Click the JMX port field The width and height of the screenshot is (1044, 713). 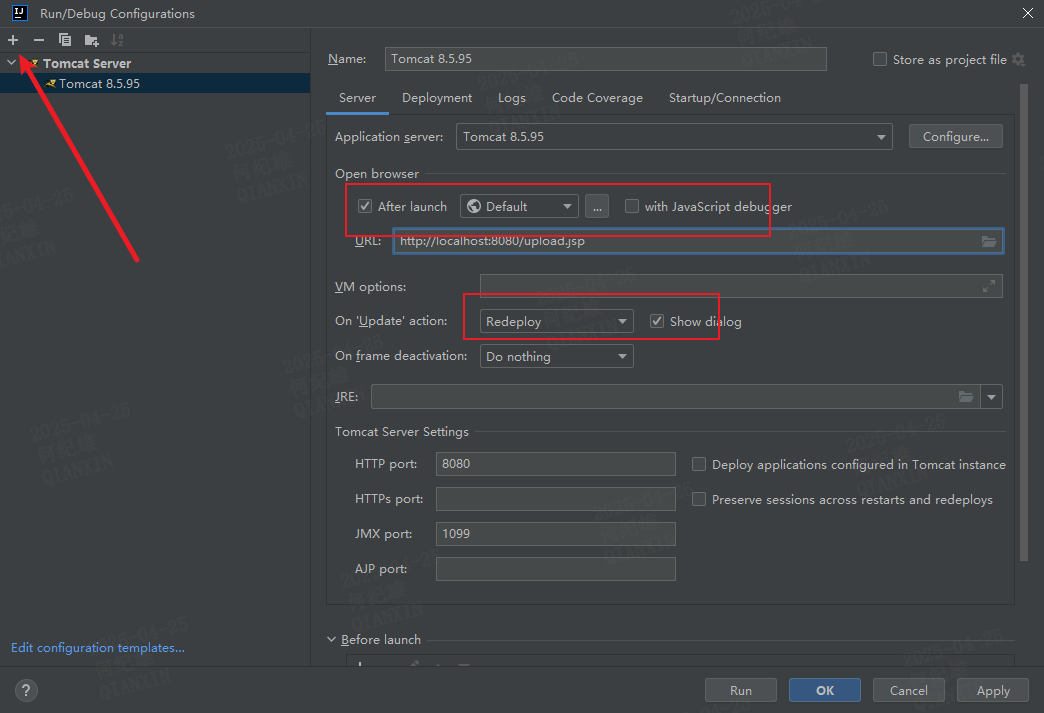click(x=556, y=534)
